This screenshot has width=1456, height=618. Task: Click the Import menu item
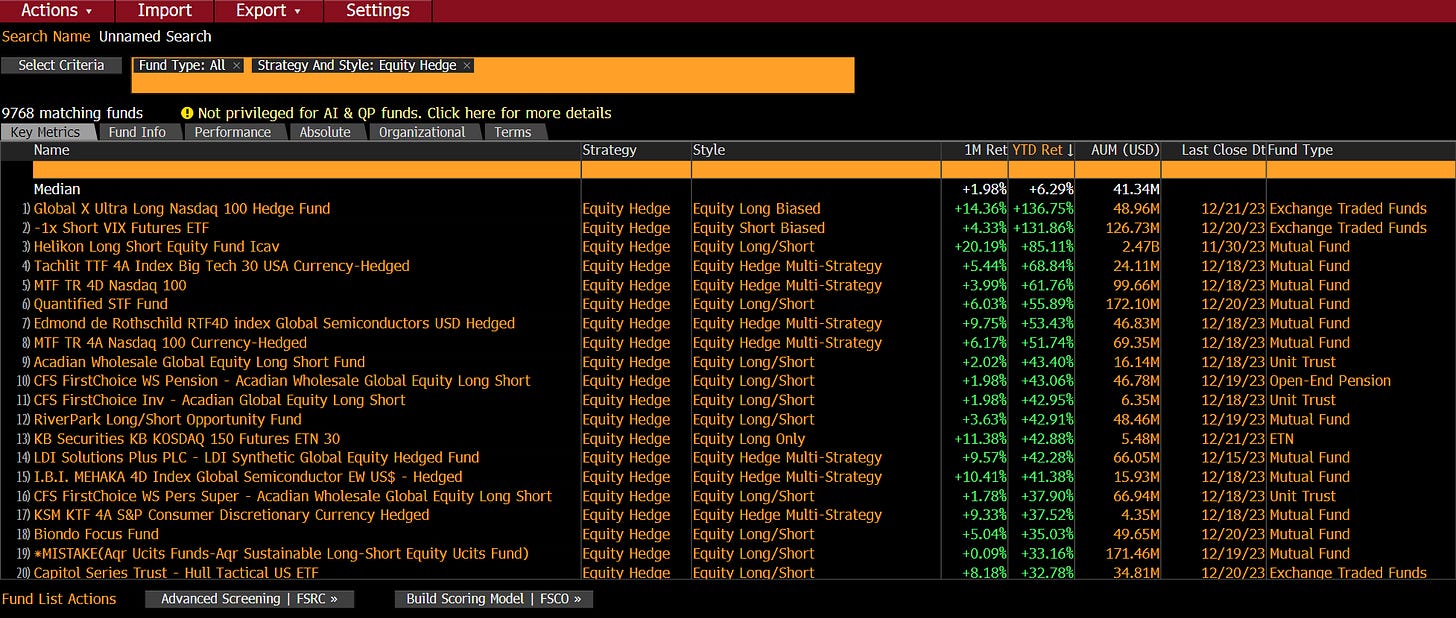click(164, 10)
